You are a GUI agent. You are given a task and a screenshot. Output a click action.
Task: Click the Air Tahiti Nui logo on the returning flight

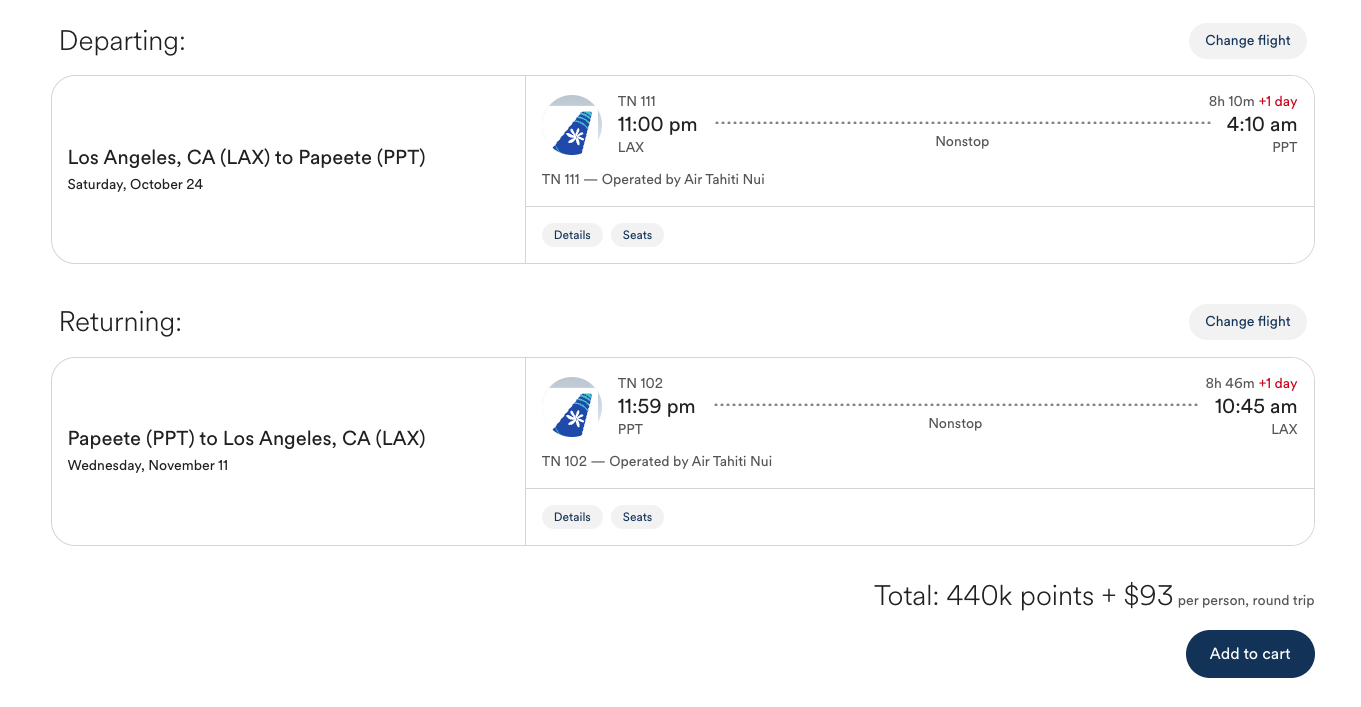point(572,407)
